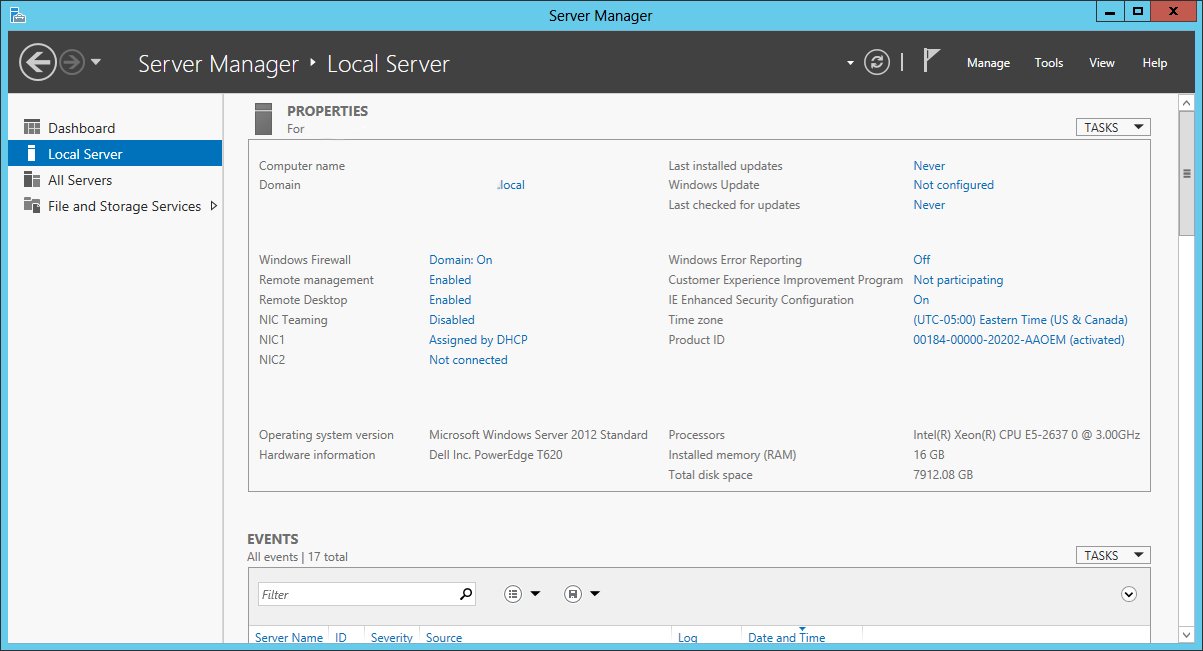
Task: Click the save query icon in Events
Action: coord(571,593)
